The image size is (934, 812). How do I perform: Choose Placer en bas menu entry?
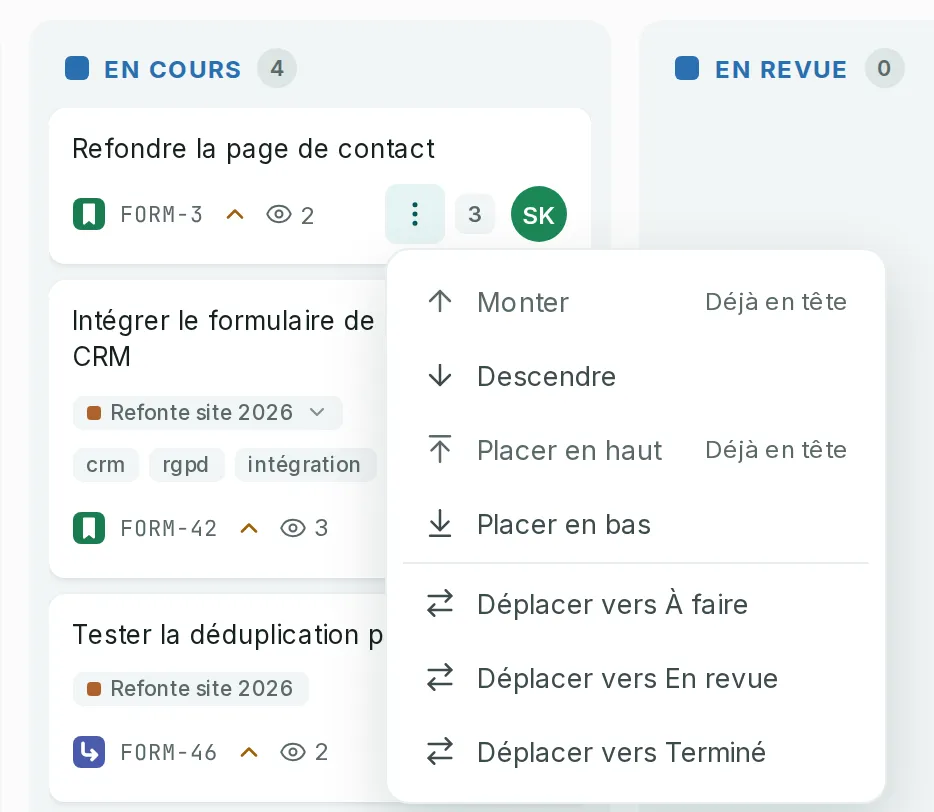tap(636, 524)
